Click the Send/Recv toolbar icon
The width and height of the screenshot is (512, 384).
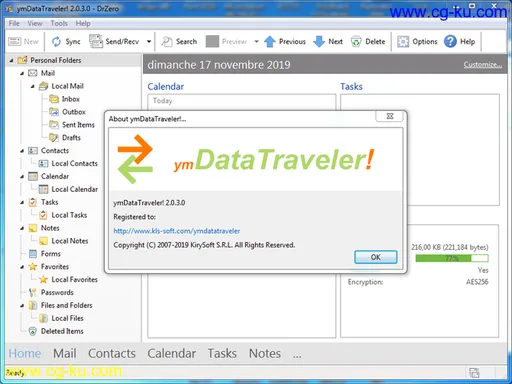[96, 42]
